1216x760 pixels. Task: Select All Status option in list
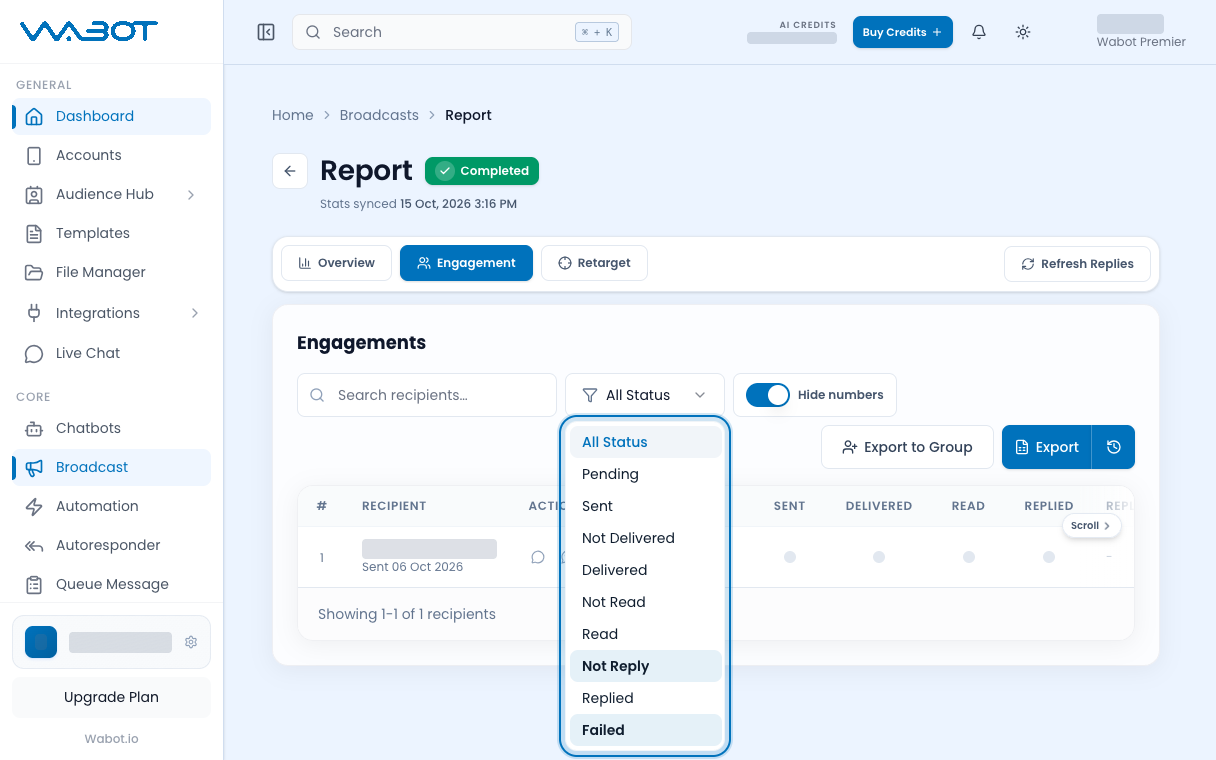coord(646,442)
